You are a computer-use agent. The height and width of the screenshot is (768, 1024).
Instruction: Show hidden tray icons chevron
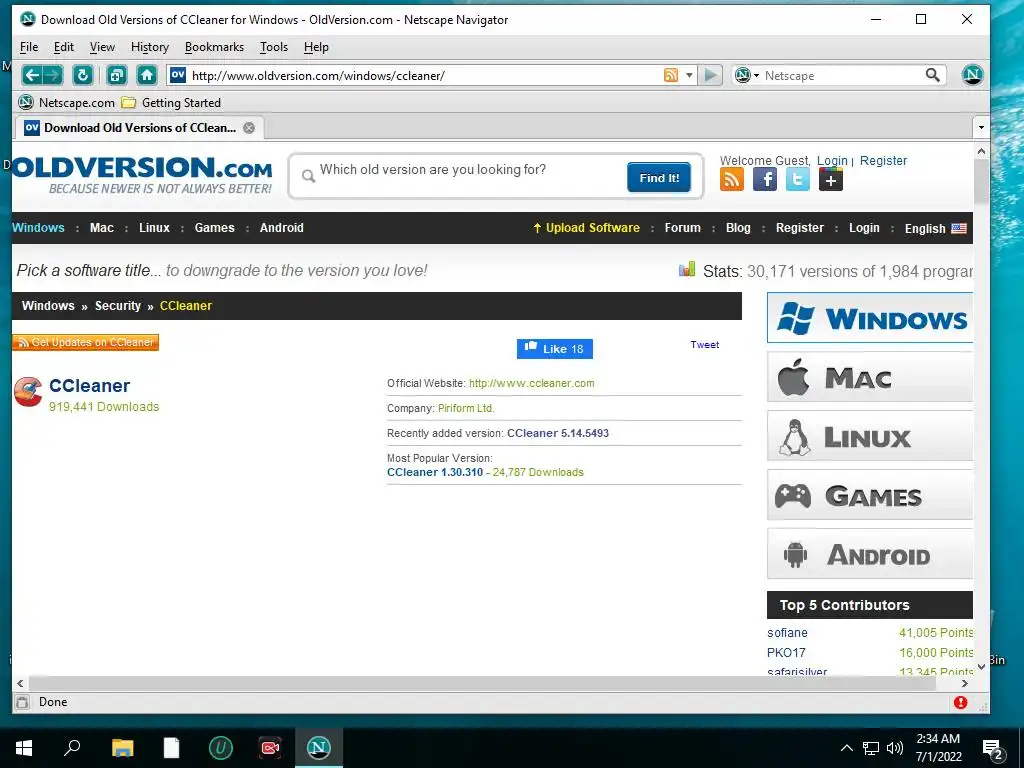click(x=846, y=748)
